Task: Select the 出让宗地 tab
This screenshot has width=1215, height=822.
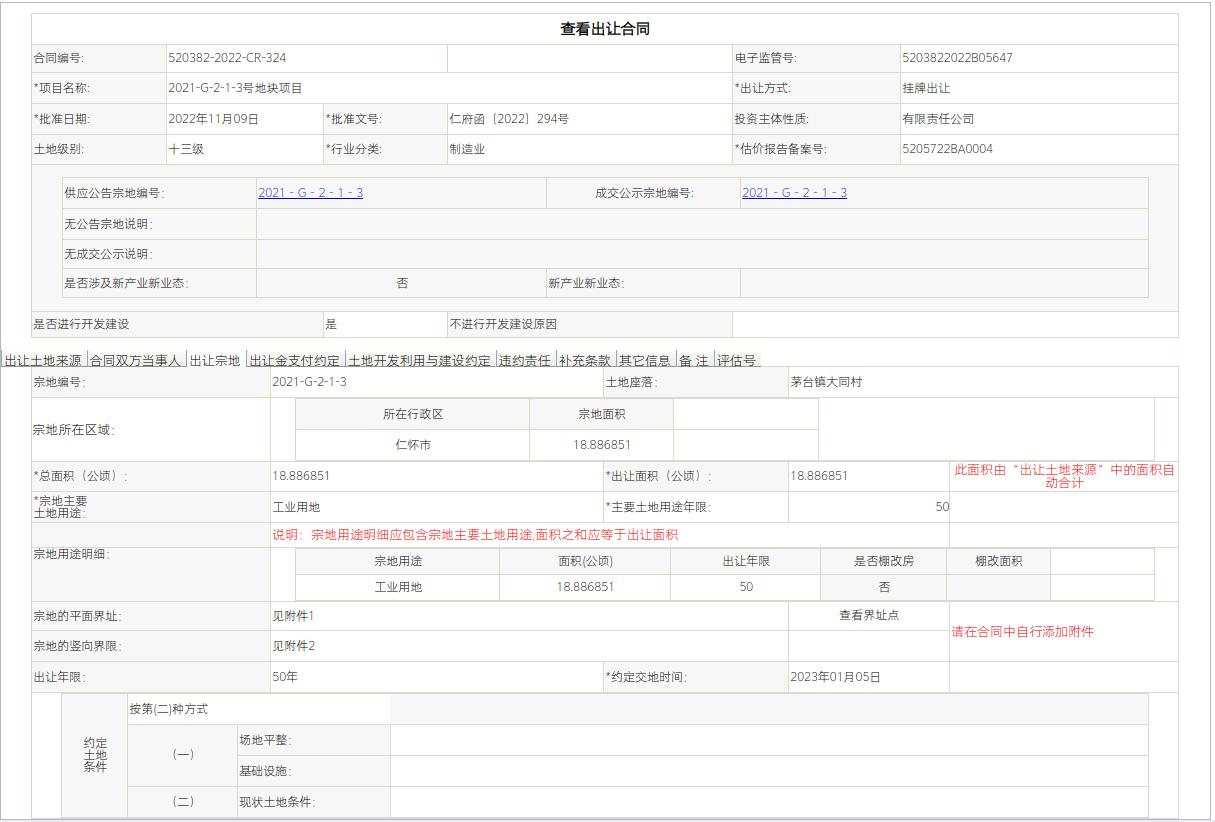Action: click(215, 360)
